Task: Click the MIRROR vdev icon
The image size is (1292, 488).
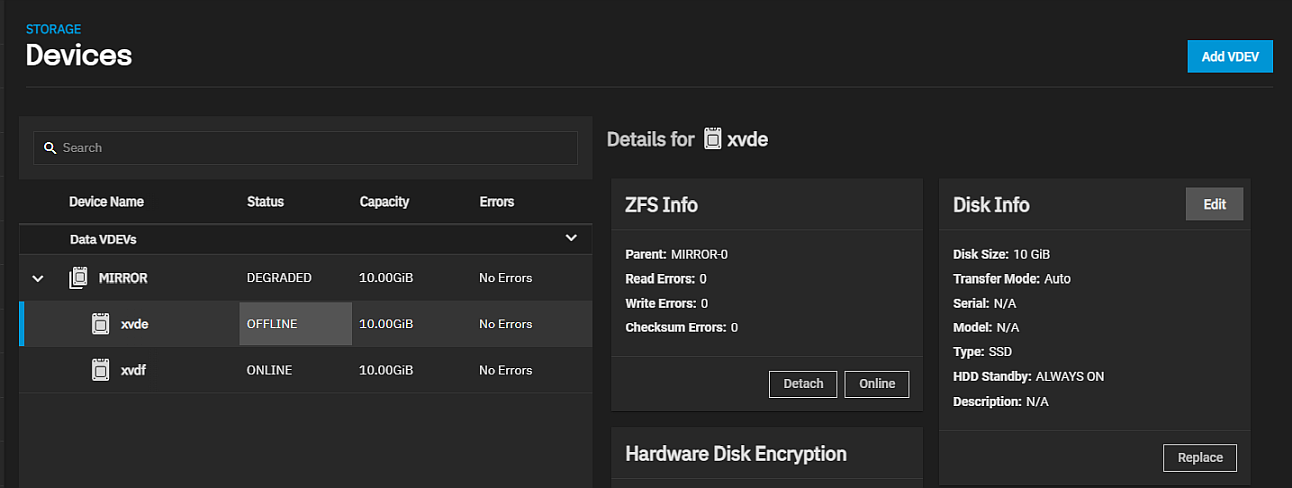Action: 79,278
